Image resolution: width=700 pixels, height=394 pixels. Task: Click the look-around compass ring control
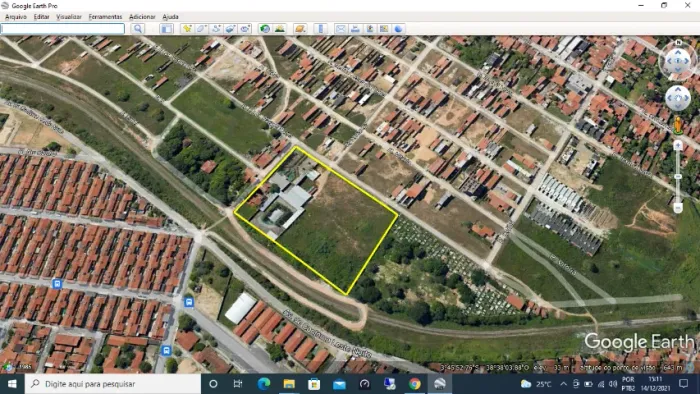pos(678,60)
